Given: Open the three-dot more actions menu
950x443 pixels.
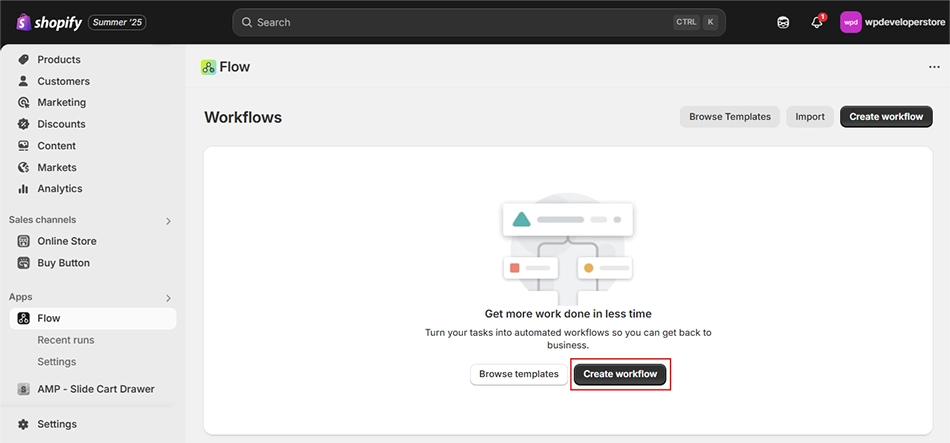Looking at the screenshot, I should pos(934,67).
